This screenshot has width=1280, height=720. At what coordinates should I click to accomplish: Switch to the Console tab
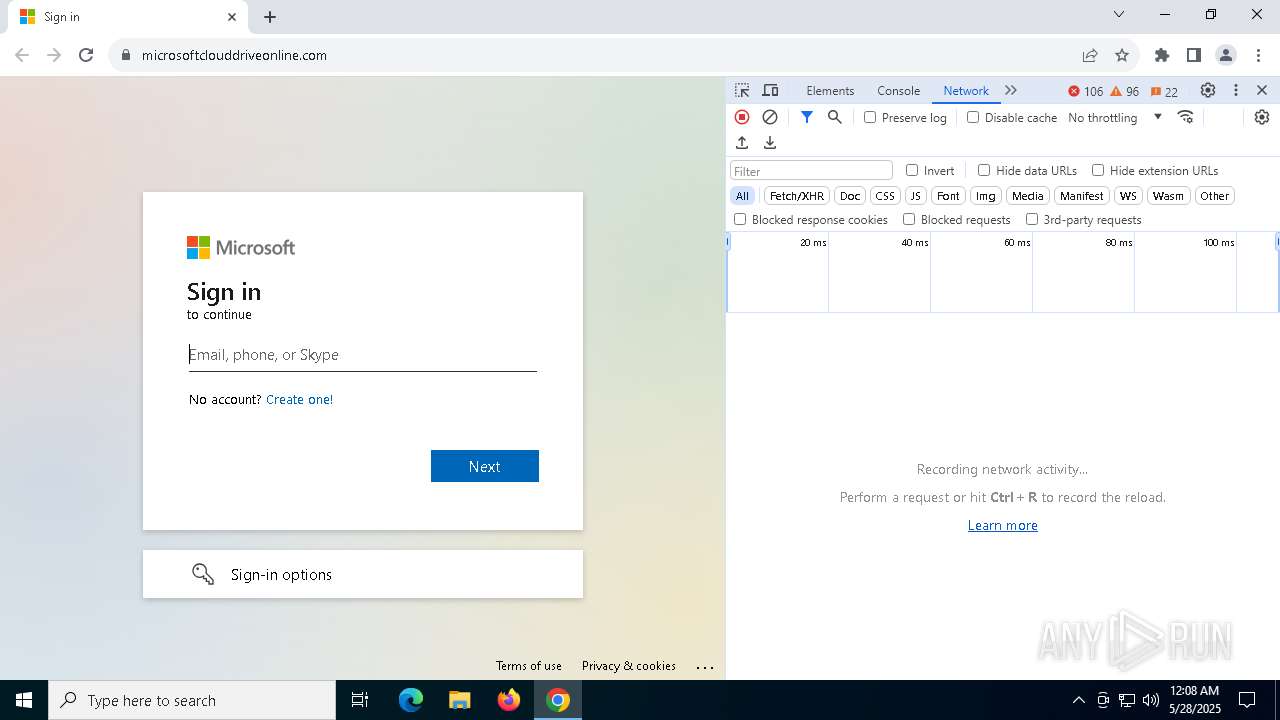point(898,90)
